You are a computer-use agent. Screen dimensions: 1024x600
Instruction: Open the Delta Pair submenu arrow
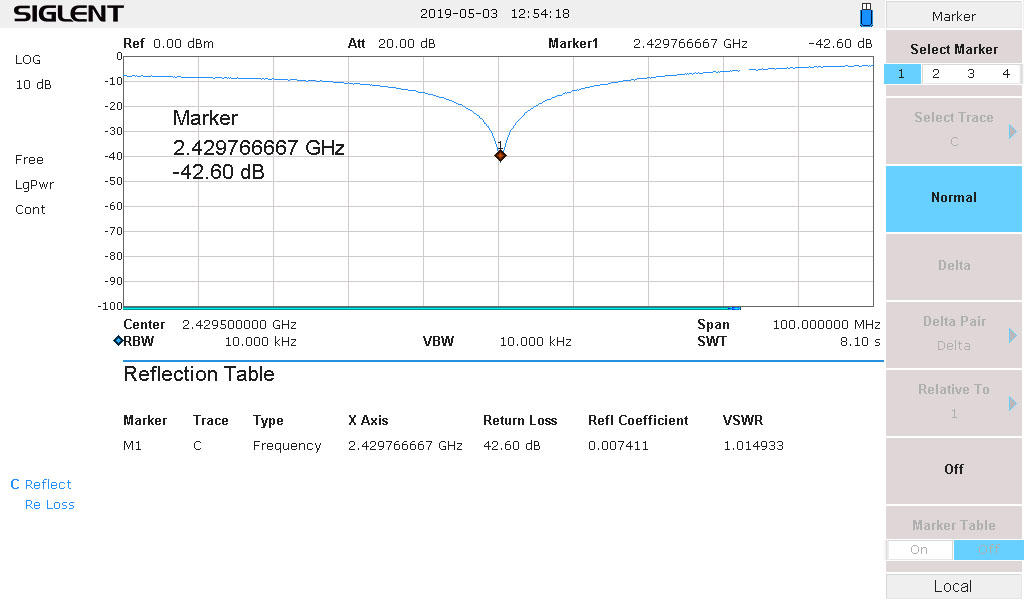[x=1012, y=334]
